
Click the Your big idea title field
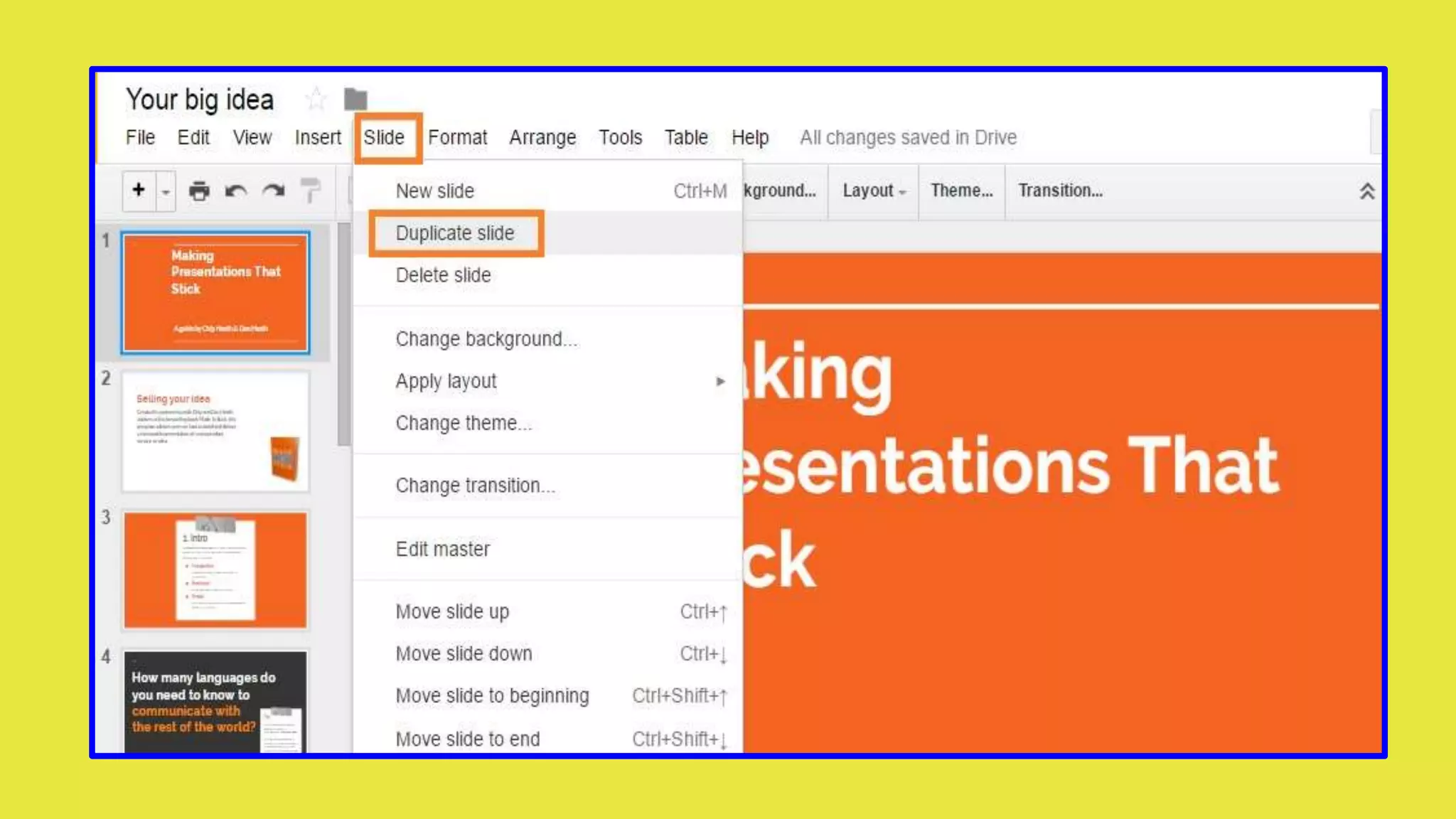(x=200, y=100)
